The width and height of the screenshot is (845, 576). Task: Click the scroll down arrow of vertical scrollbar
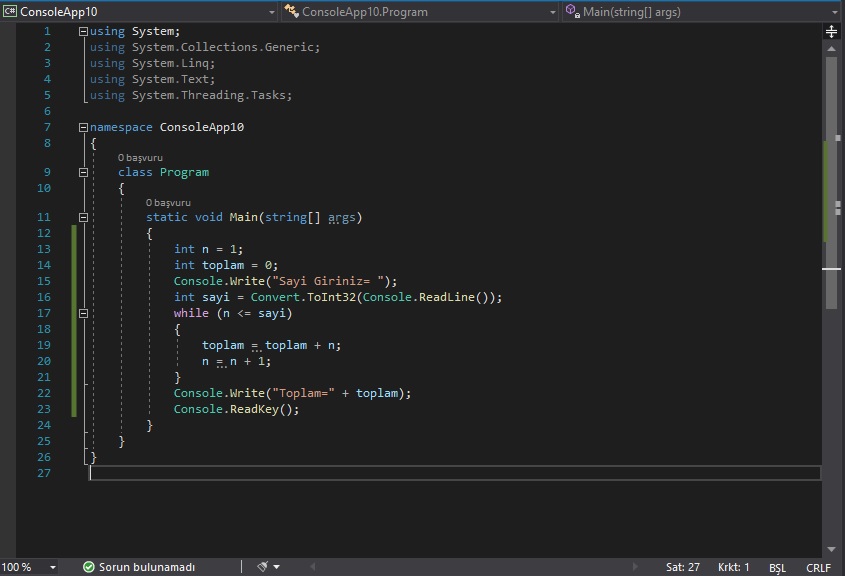(x=832, y=550)
